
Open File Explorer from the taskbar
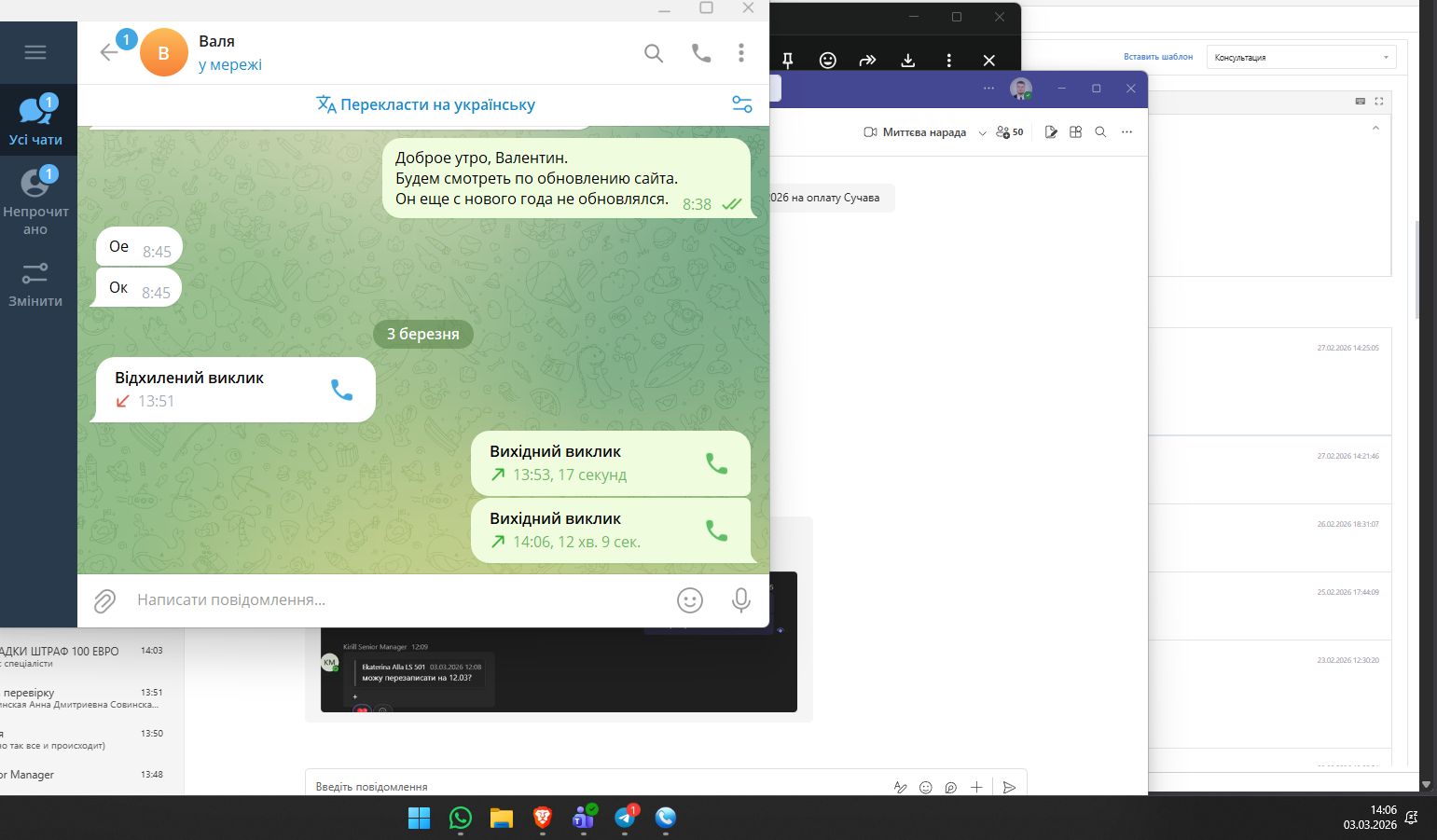tap(502, 818)
